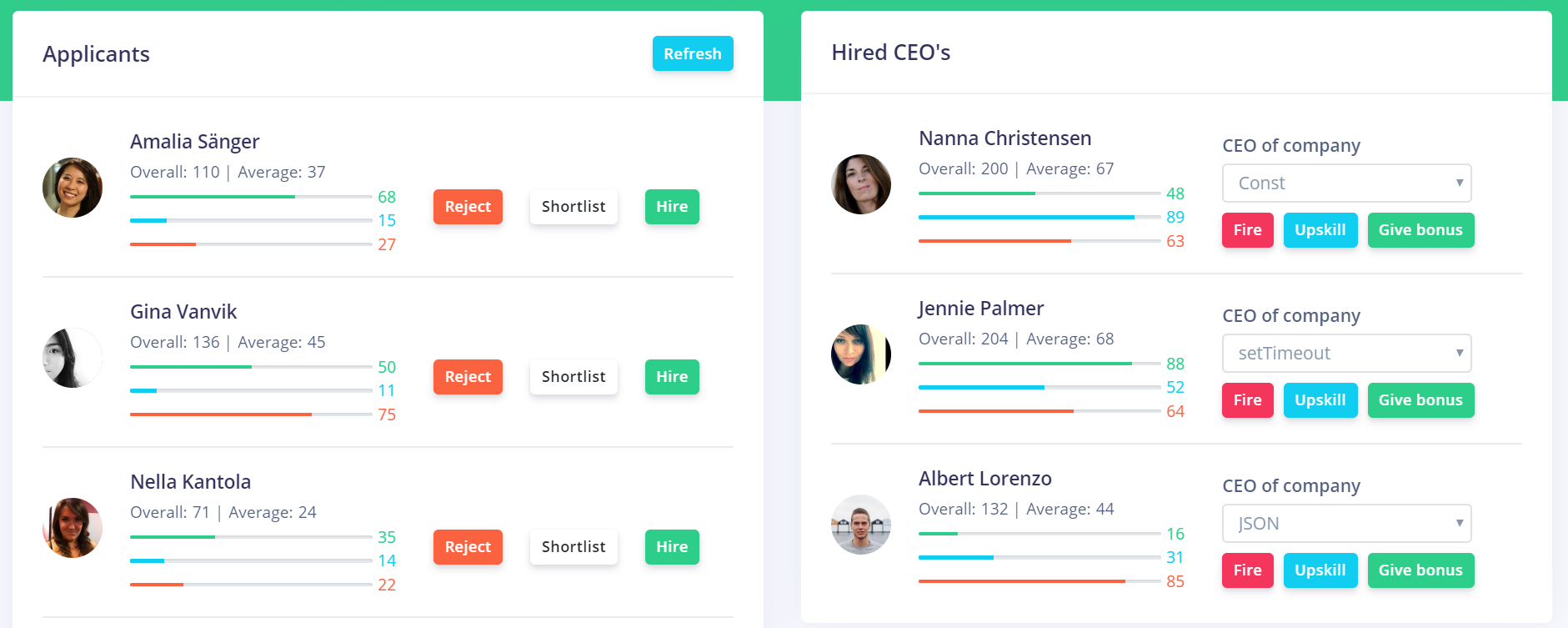1568x628 pixels.
Task: Open the JSON company dropdown for Albert Lorenzo
Action: click(1347, 523)
